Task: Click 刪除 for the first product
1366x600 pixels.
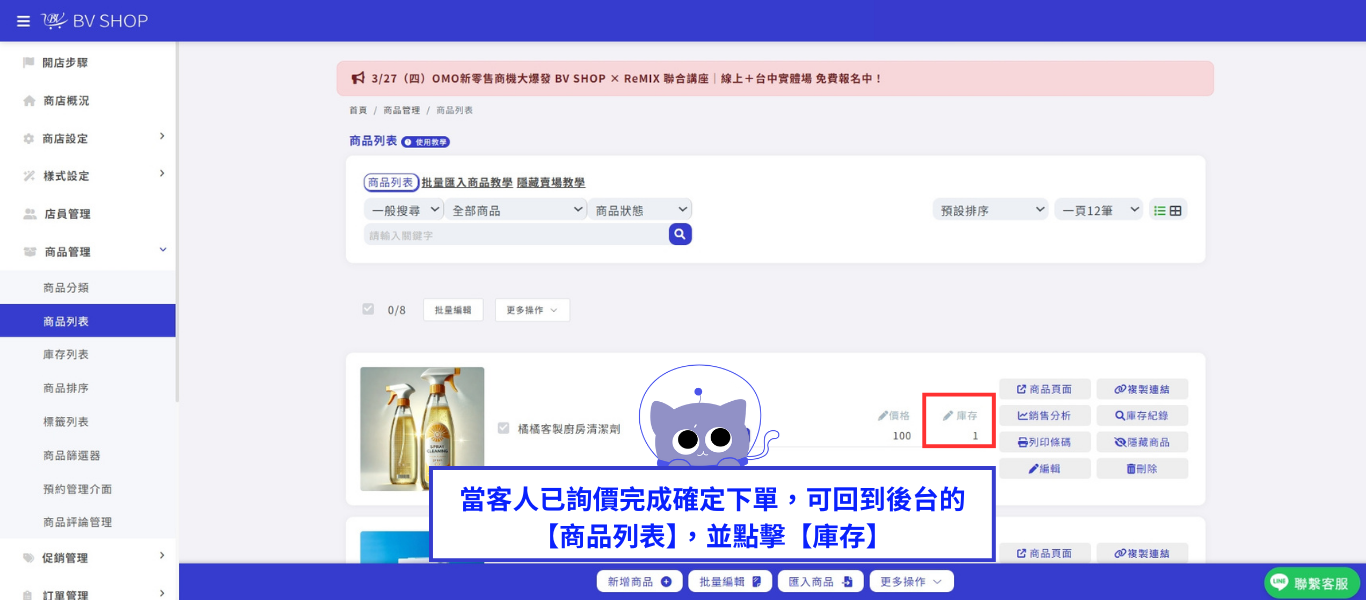Action: (1142, 468)
